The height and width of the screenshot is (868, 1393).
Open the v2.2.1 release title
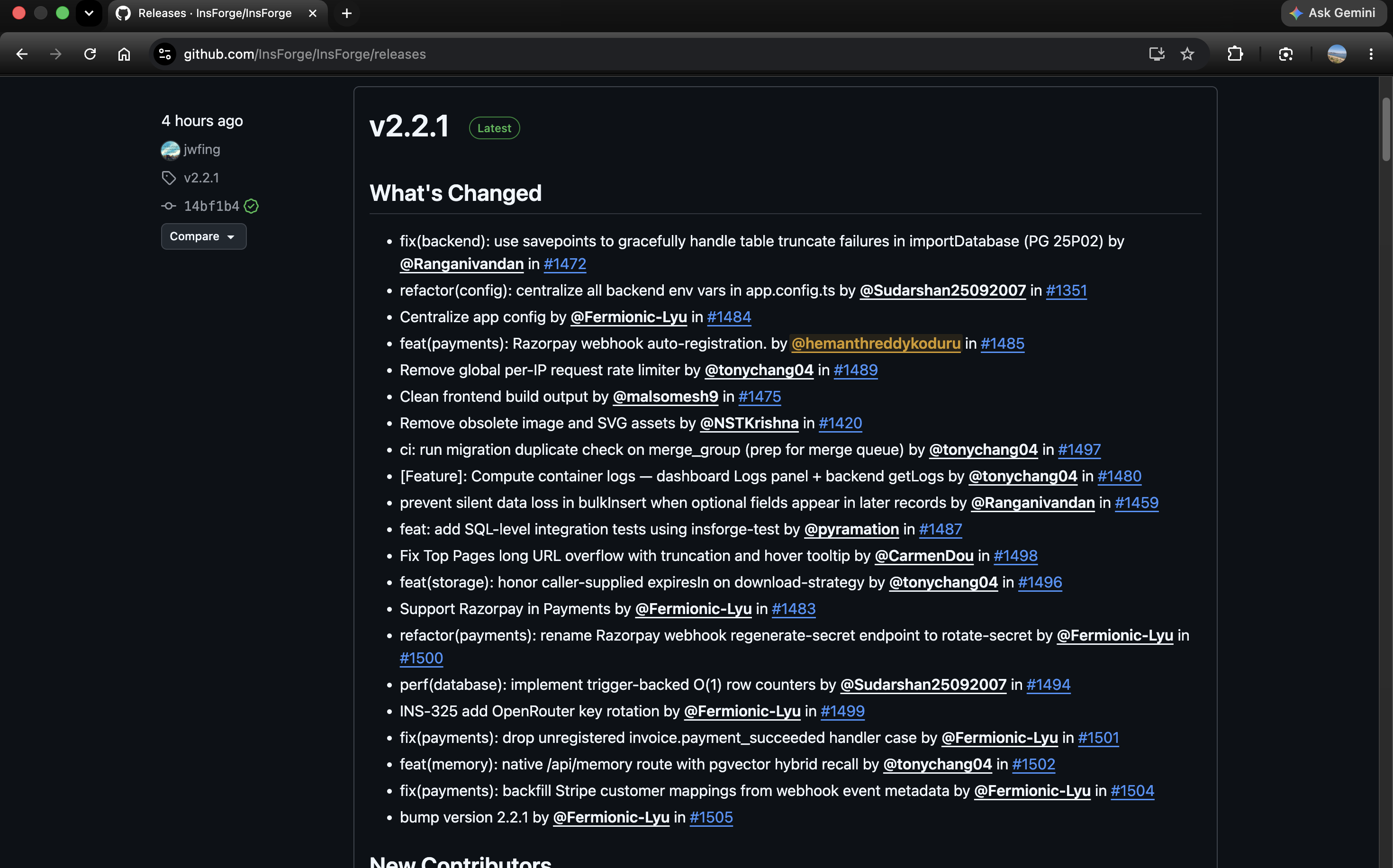coord(409,127)
